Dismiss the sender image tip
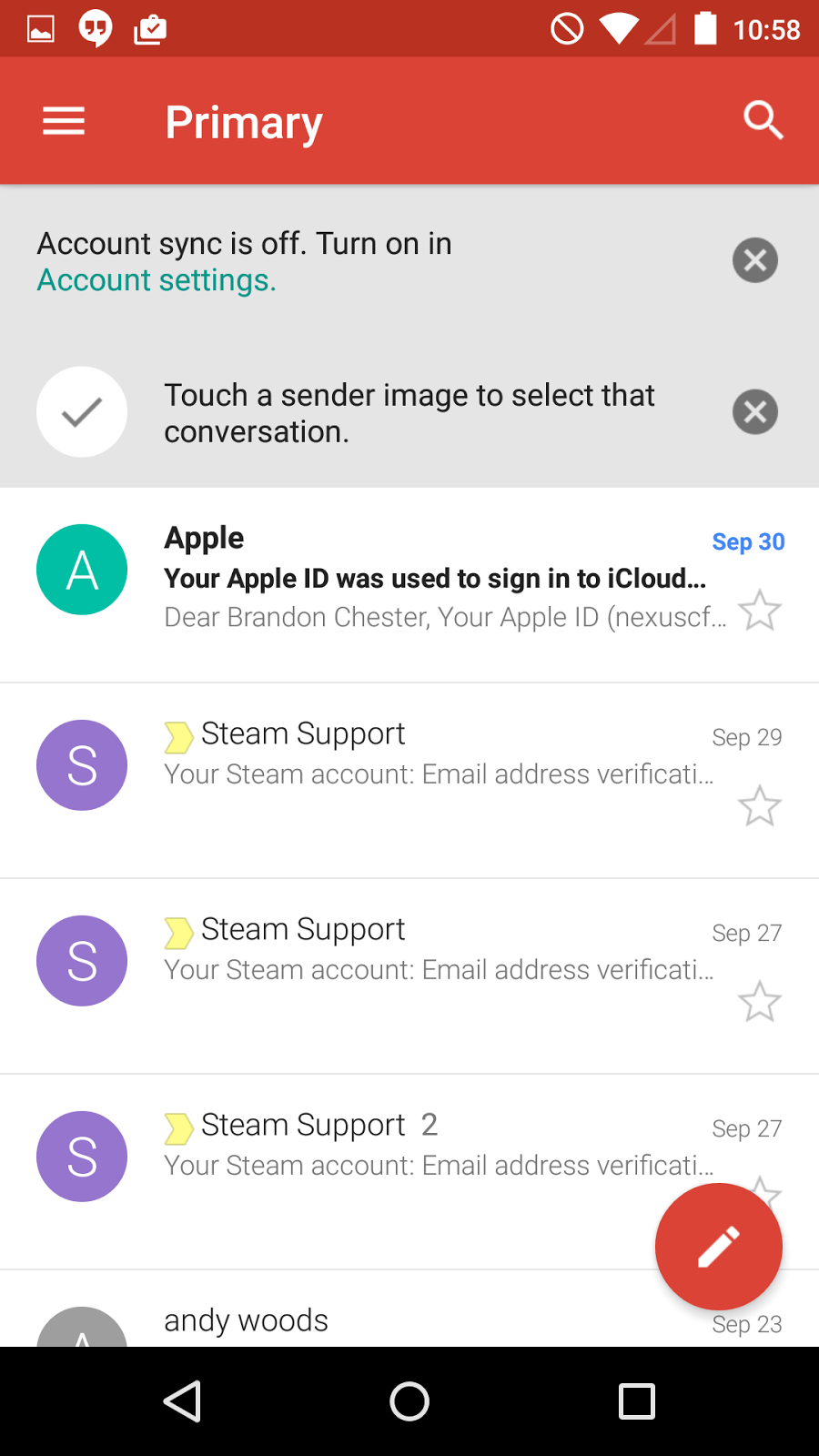Image resolution: width=819 pixels, height=1456 pixels. tap(755, 412)
